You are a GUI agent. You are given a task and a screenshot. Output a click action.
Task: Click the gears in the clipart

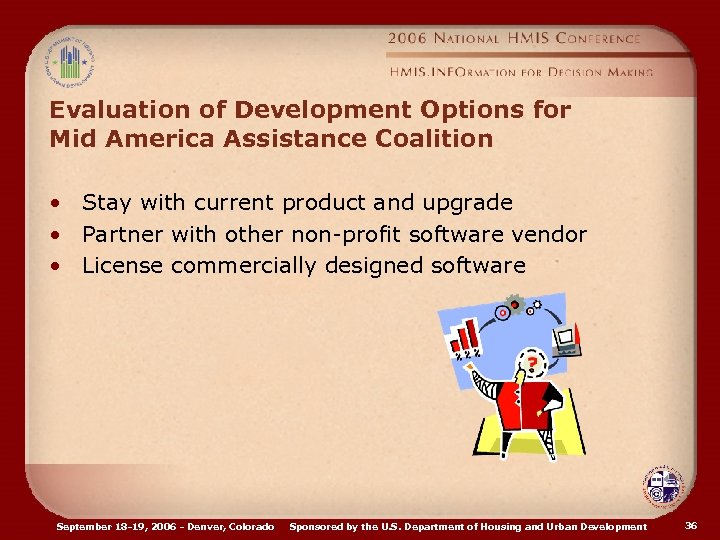[x=518, y=307]
